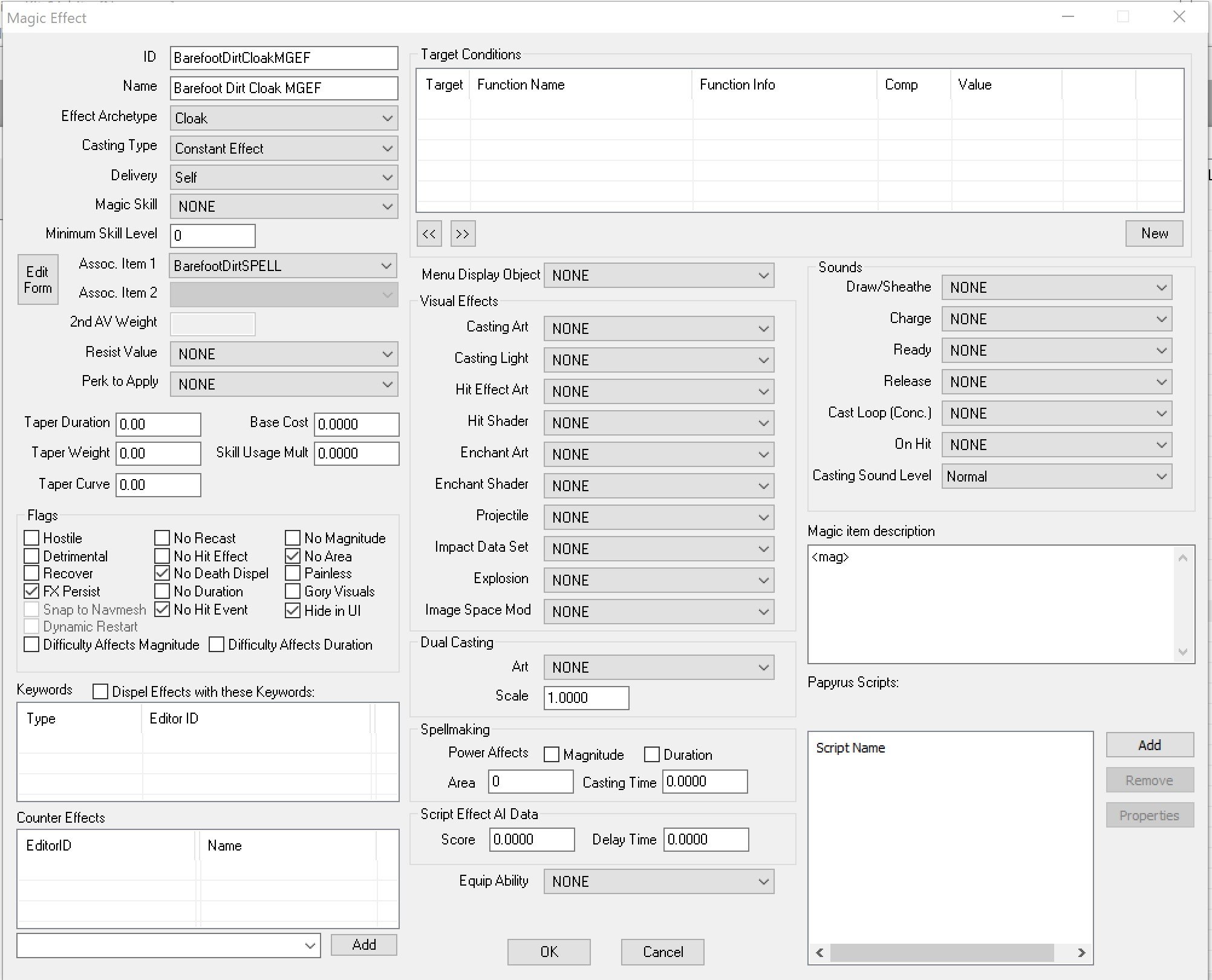Open the Dual Casting Art dropdown
1212x980 pixels.
click(659, 667)
